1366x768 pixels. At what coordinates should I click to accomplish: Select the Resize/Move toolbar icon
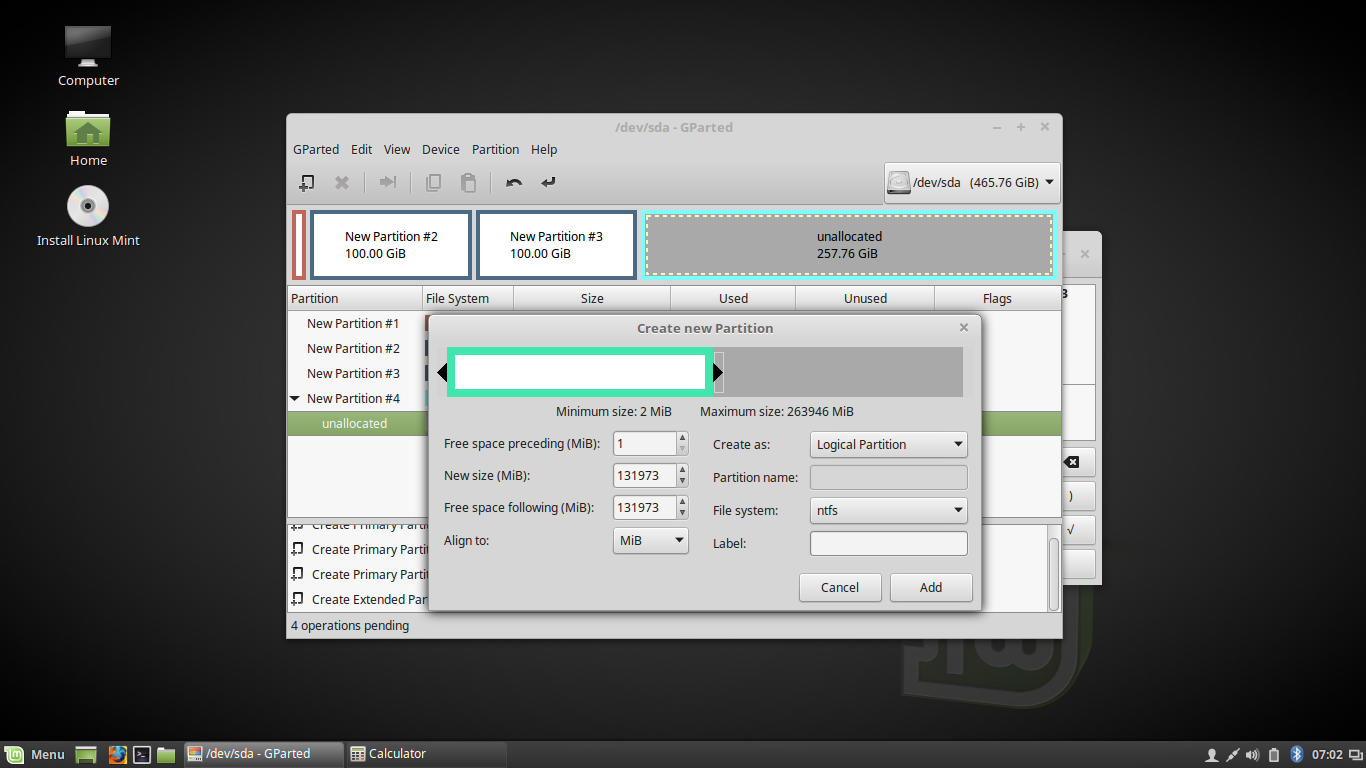tap(388, 182)
